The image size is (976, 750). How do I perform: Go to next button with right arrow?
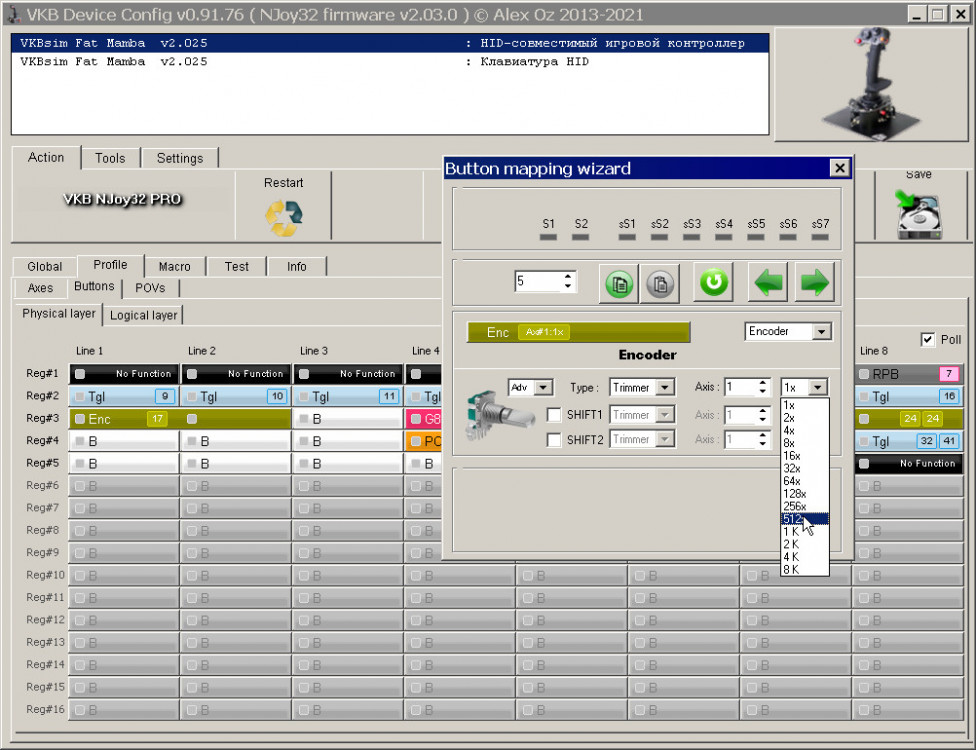coord(815,283)
